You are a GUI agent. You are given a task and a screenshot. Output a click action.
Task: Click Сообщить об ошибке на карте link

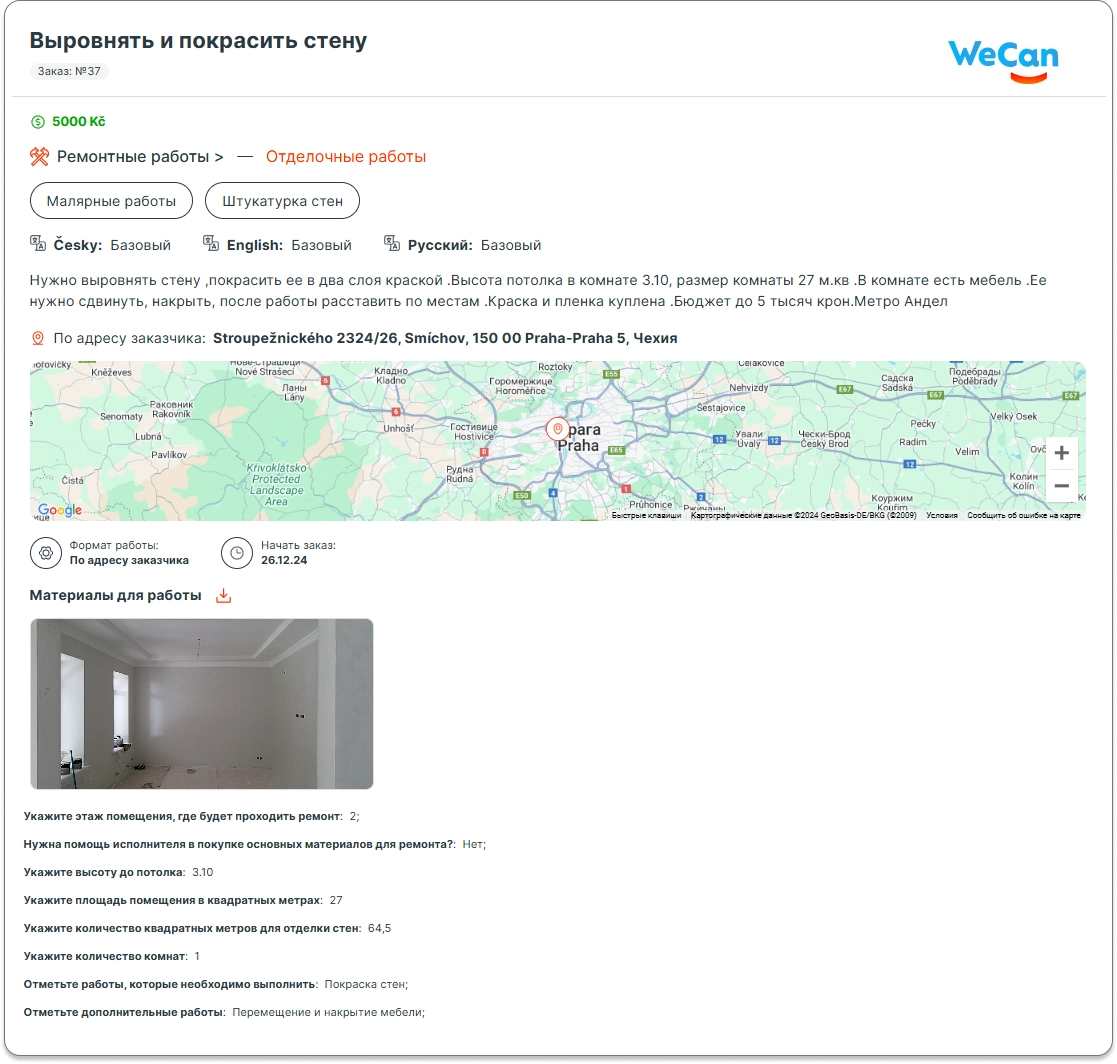pos(1024,515)
